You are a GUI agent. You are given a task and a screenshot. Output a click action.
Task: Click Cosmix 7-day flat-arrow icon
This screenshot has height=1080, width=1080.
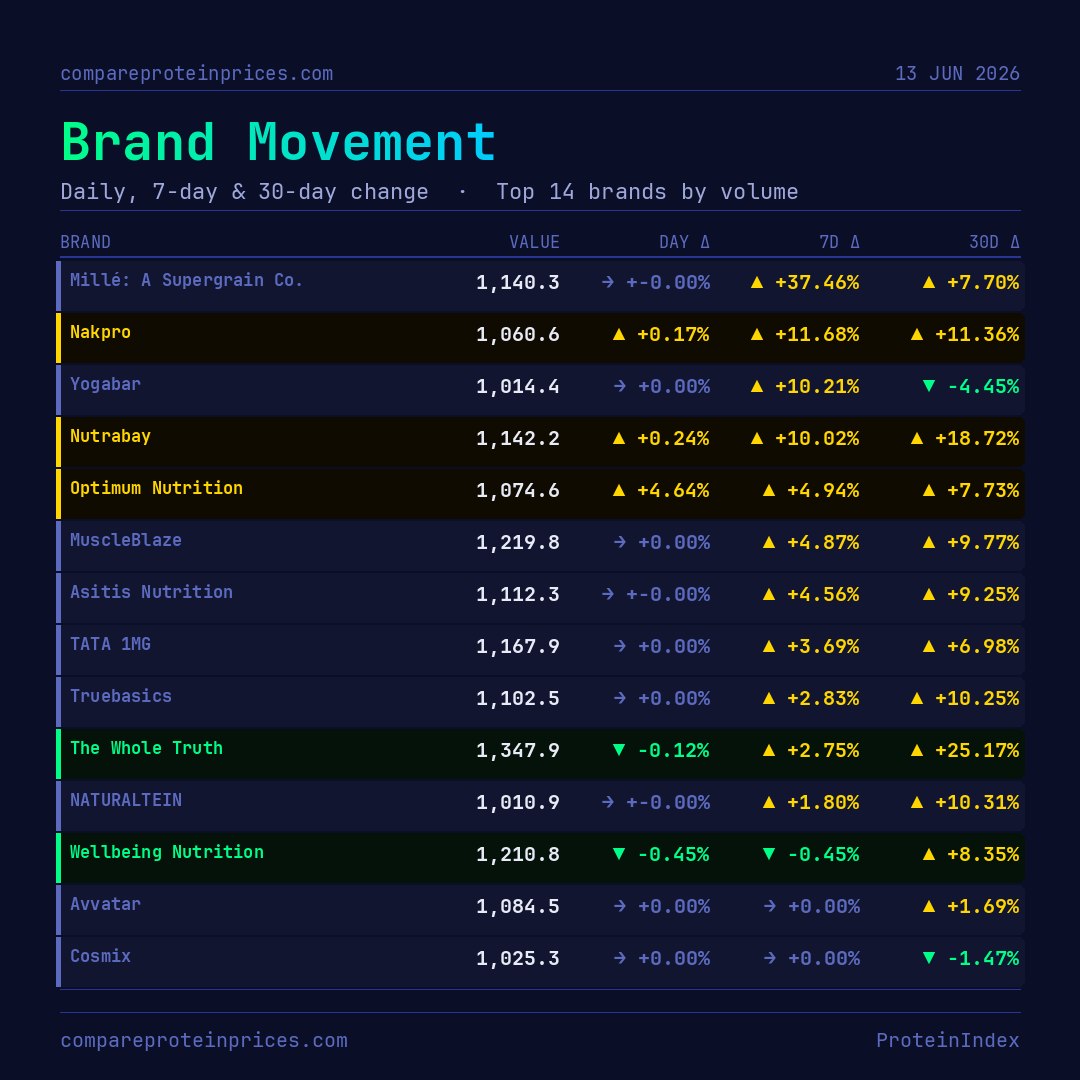coord(769,959)
